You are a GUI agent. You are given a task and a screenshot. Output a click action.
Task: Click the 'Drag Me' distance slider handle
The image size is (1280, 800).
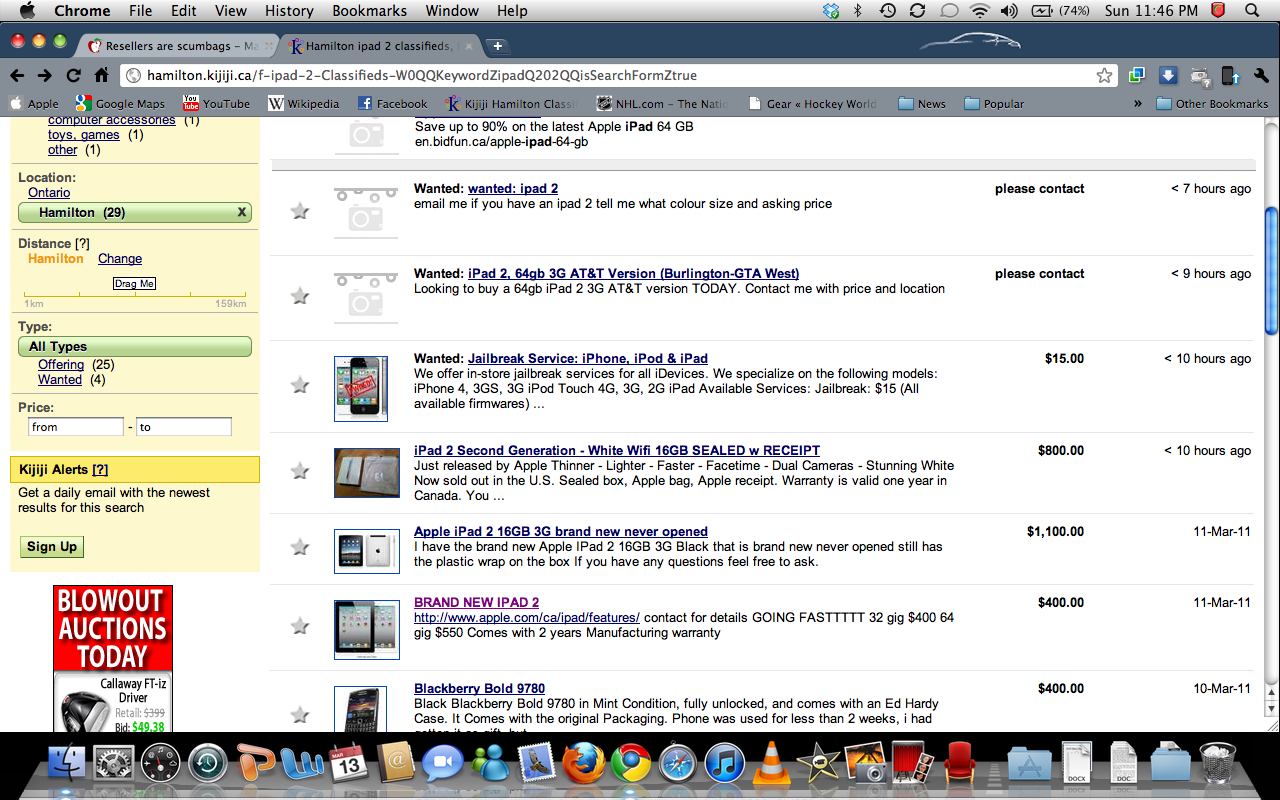click(134, 284)
